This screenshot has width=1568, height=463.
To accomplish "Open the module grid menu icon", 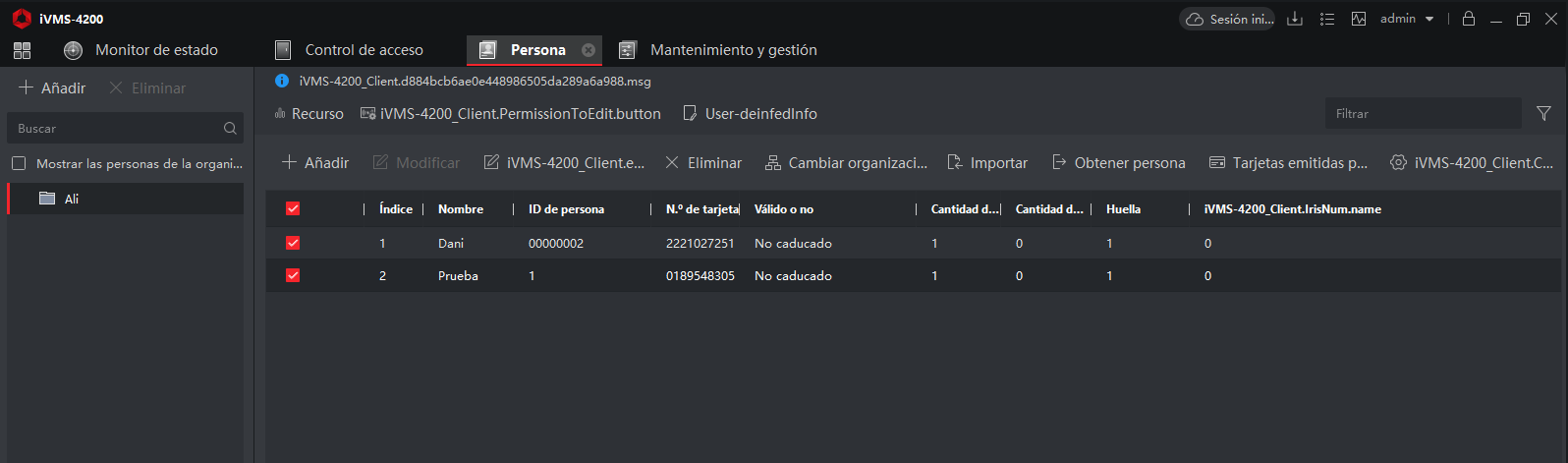I will click(x=22, y=50).
